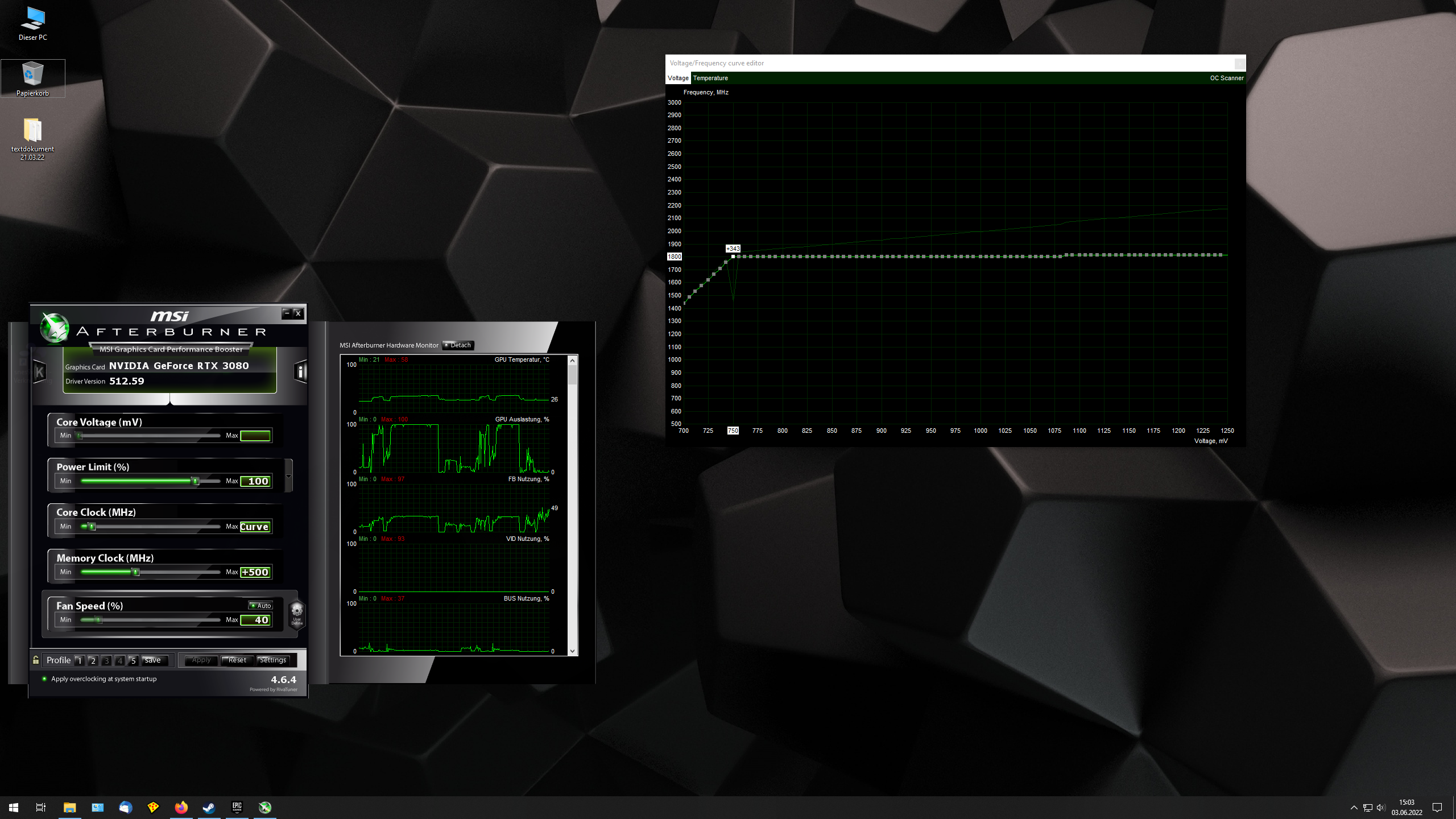Click MSI Afterburner taskbar icon
The image size is (1456, 819).
pyautogui.click(x=265, y=807)
